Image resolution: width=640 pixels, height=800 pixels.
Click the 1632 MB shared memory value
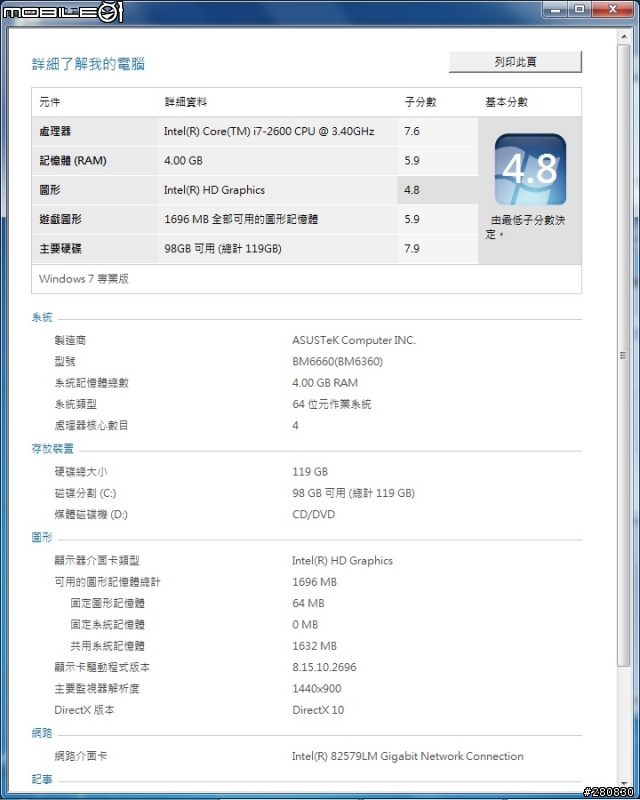pyautogui.click(x=314, y=646)
